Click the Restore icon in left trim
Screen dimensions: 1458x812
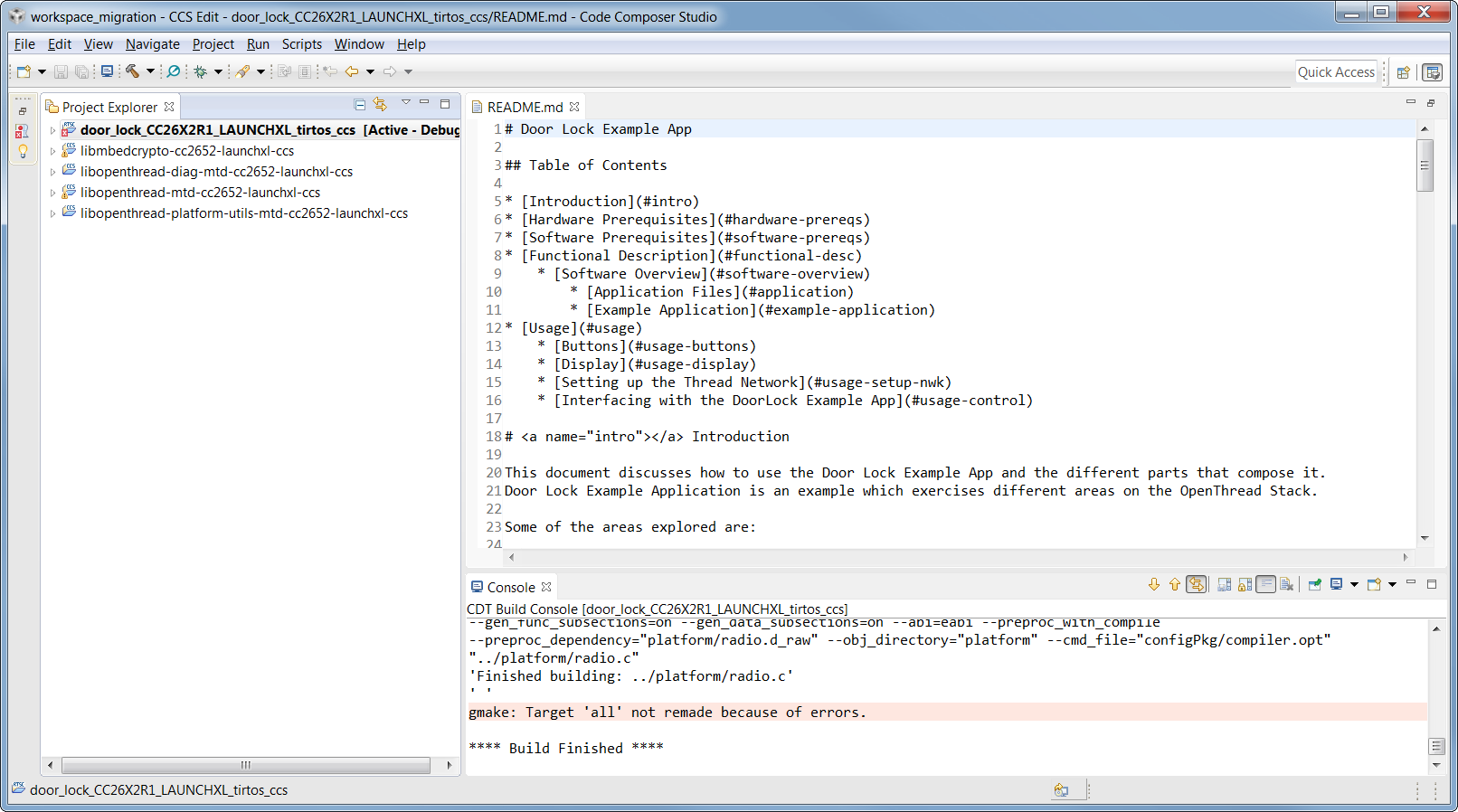23,111
